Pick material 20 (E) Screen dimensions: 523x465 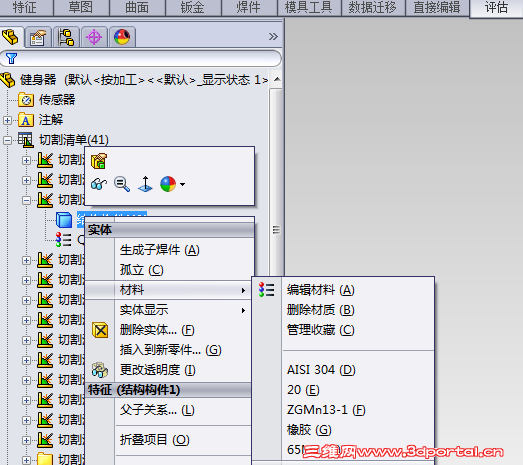click(x=303, y=390)
